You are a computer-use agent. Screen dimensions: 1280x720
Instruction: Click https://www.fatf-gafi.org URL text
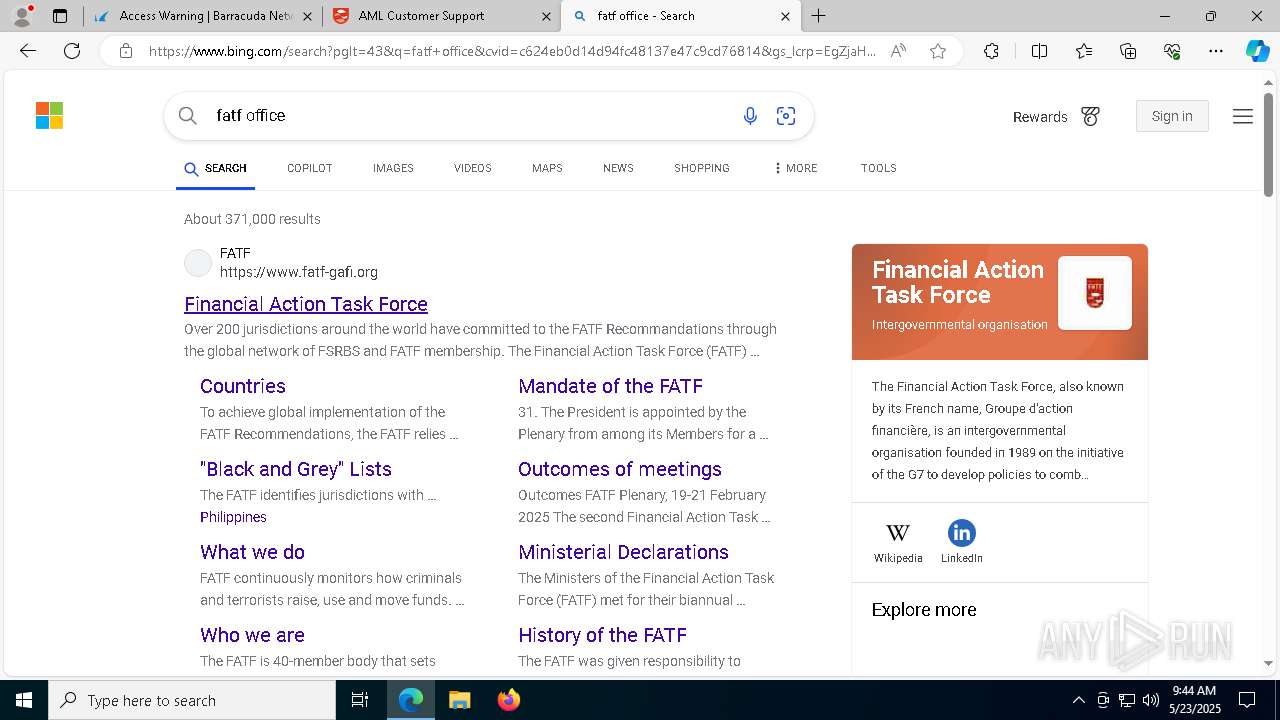[x=299, y=272]
